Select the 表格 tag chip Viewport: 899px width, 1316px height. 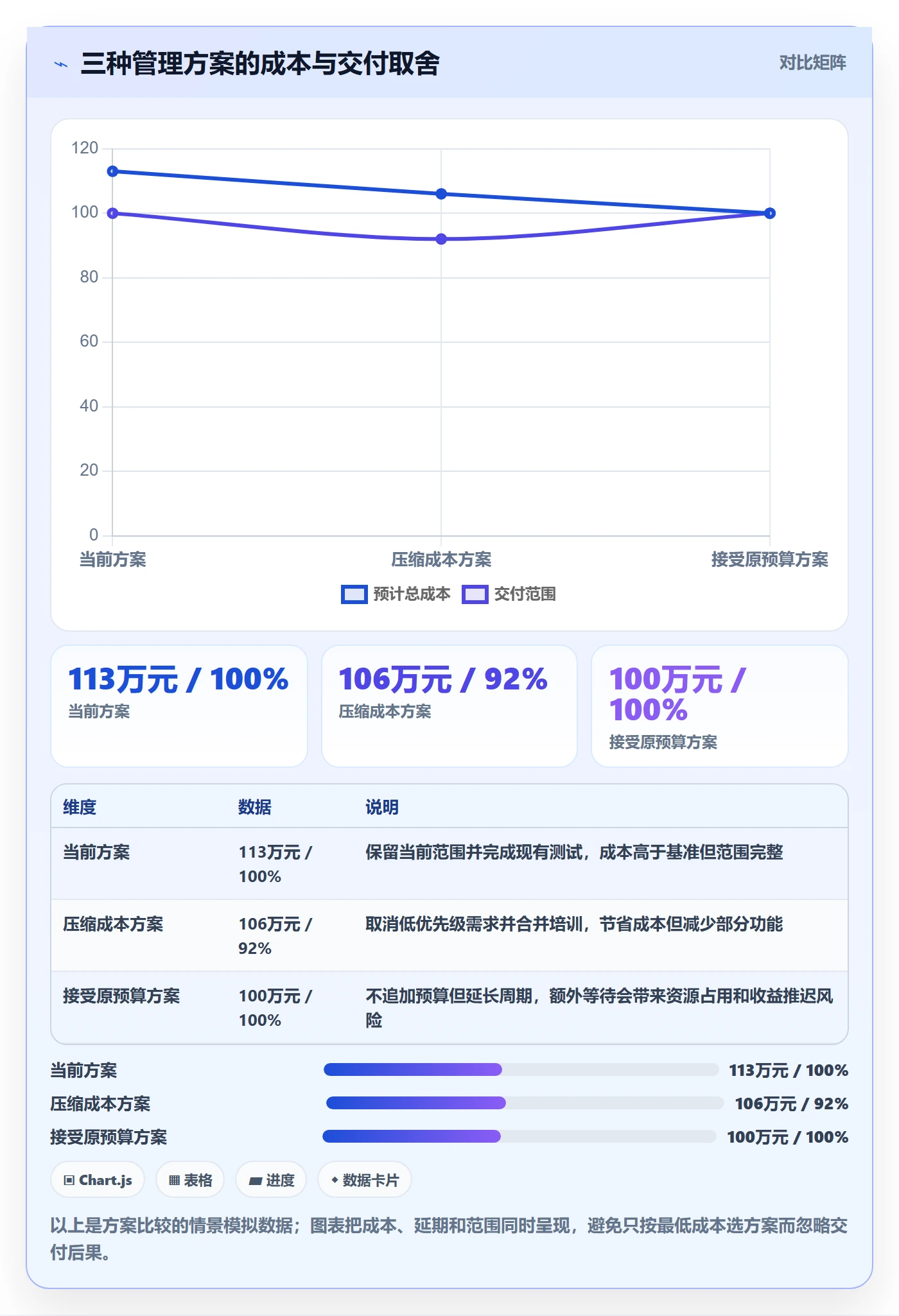click(190, 1180)
